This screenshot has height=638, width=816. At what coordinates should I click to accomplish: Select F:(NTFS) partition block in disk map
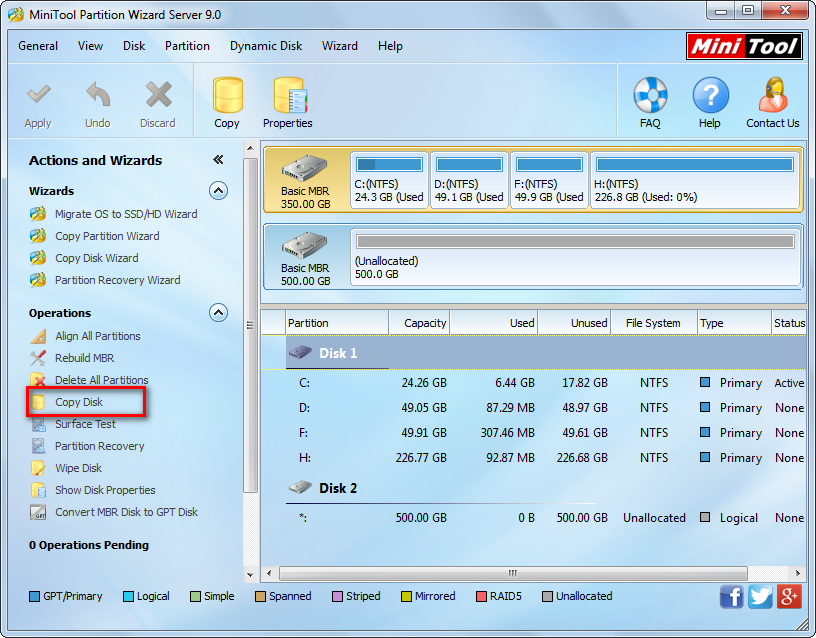tap(550, 180)
